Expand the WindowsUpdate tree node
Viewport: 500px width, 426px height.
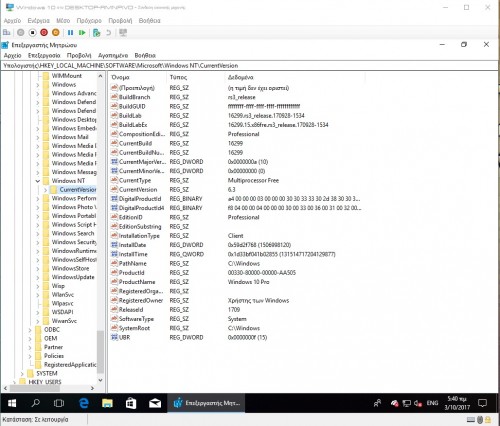coord(37,277)
